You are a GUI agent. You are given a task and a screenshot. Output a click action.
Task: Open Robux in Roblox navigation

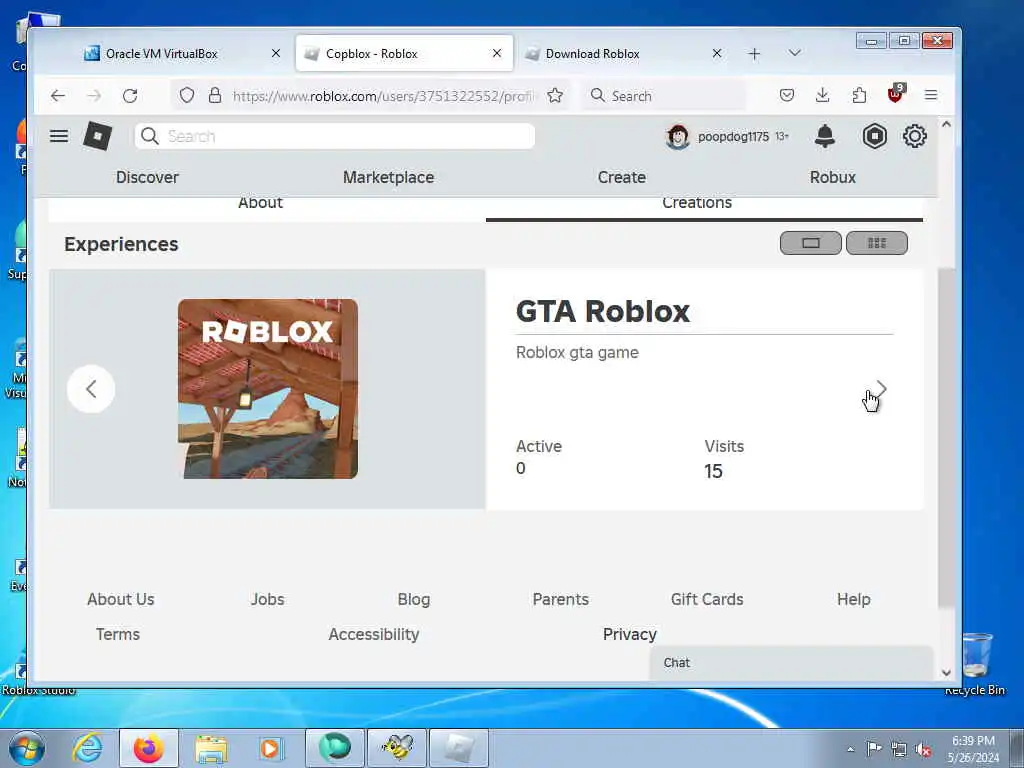pos(833,177)
